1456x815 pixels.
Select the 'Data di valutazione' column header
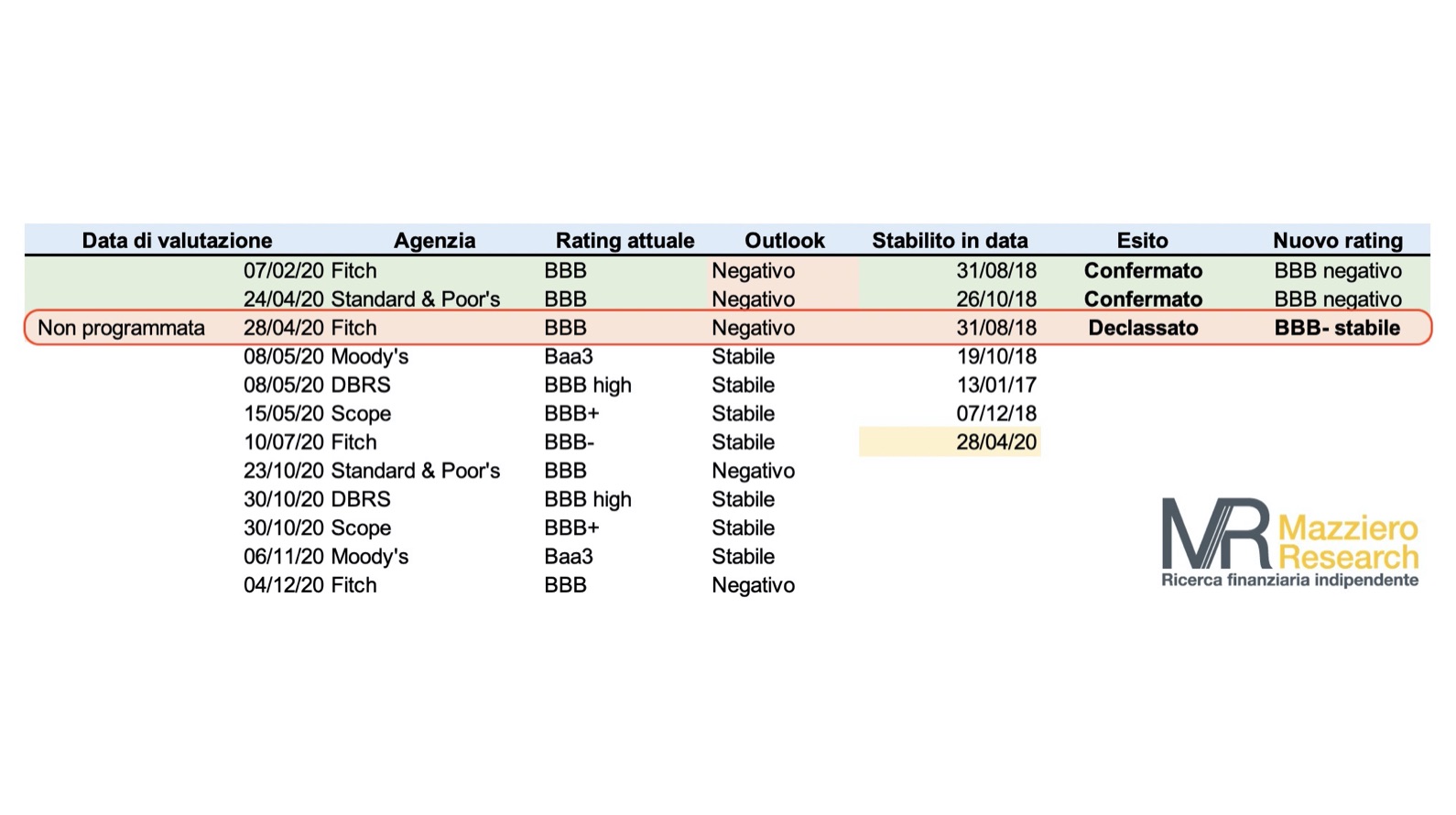tap(177, 241)
